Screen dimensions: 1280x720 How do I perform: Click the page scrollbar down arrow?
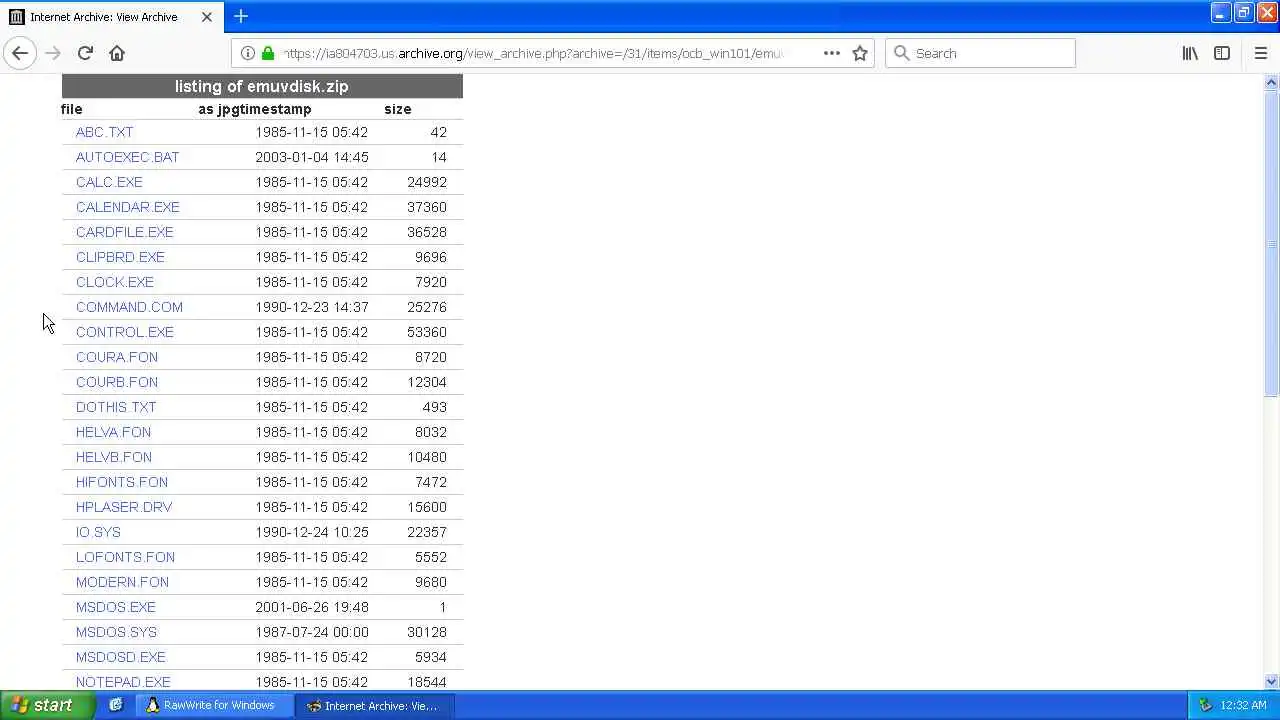1272,682
